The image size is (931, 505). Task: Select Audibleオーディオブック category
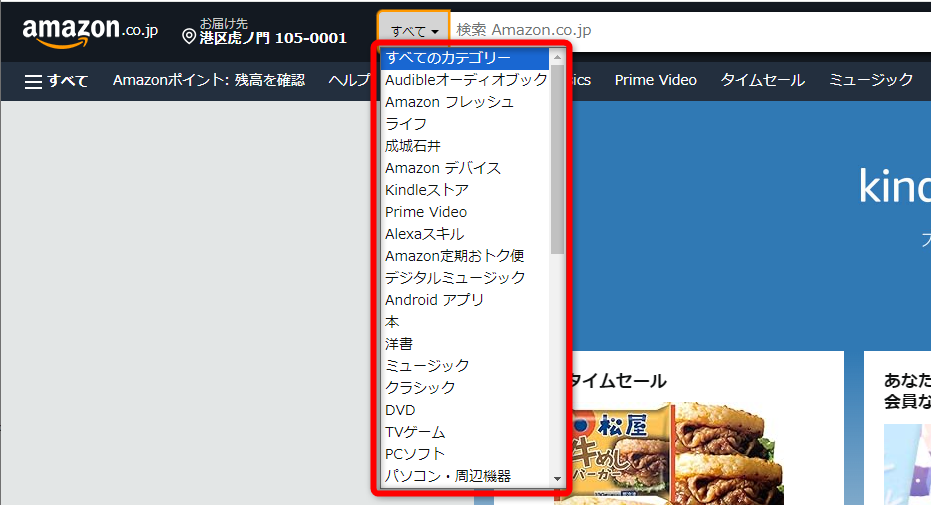(466, 80)
